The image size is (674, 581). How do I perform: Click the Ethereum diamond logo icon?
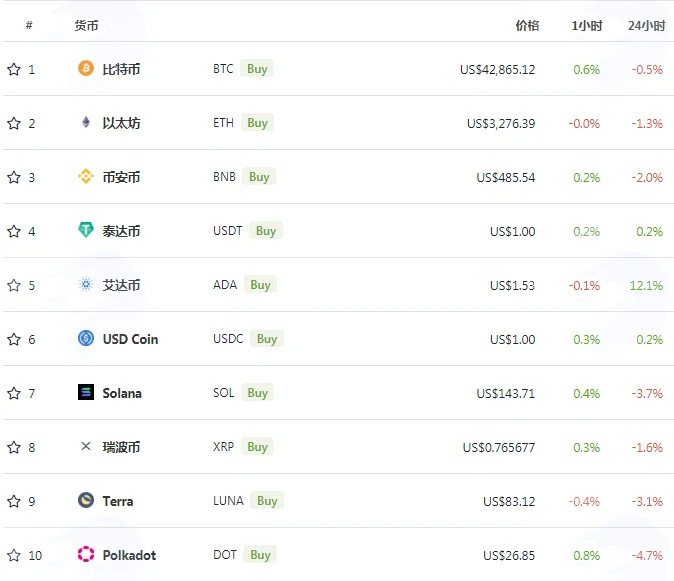click(x=86, y=122)
